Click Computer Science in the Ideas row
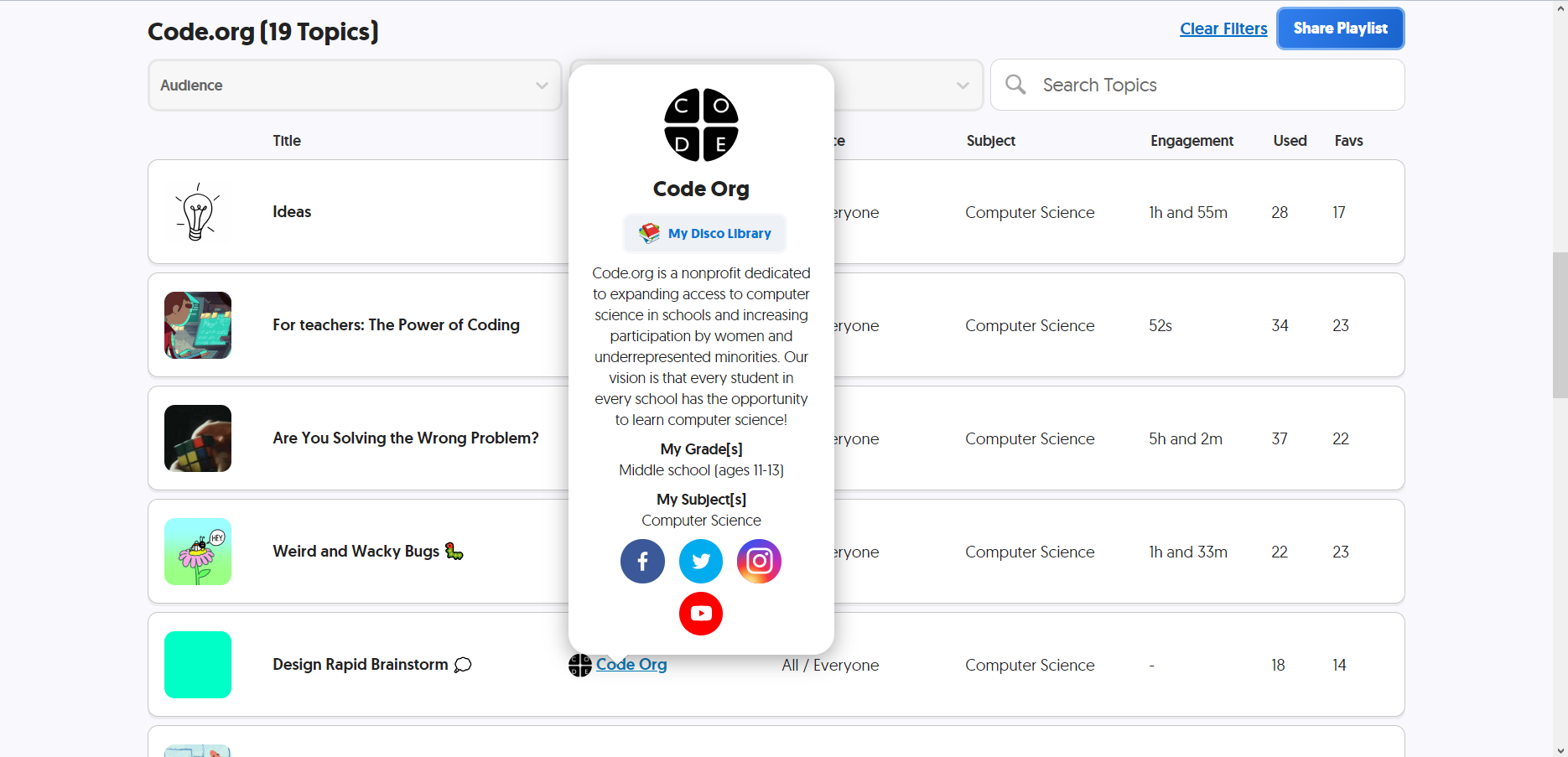The height and width of the screenshot is (757, 1568). (1030, 213)
